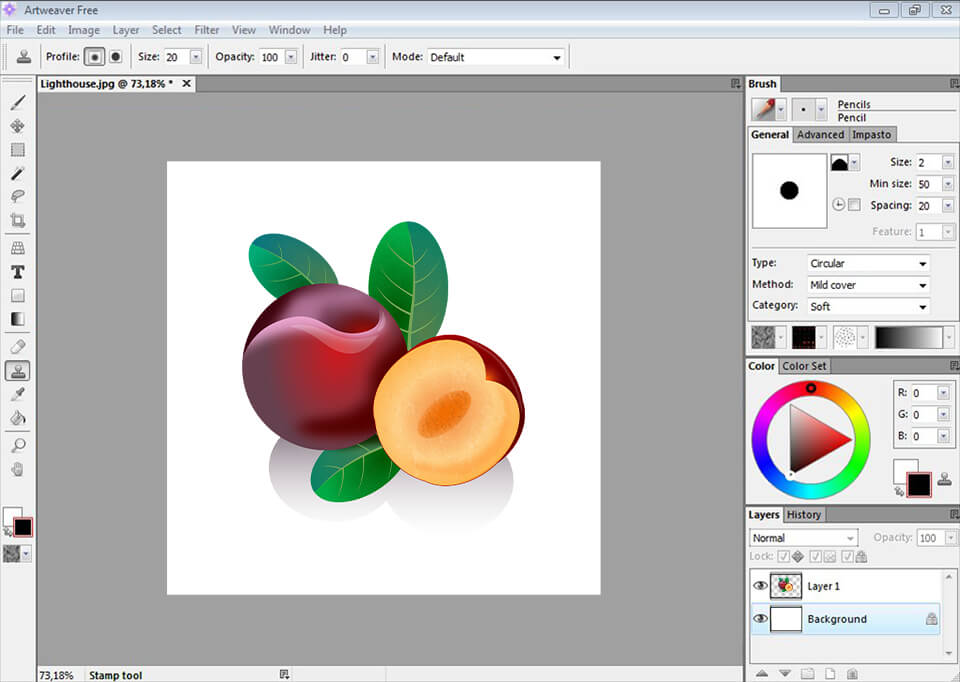This screenshot has width=960, height=682.
Task: Toggle visibility of the Background layer
Action: pyautogui.click(x=760, y=618)
